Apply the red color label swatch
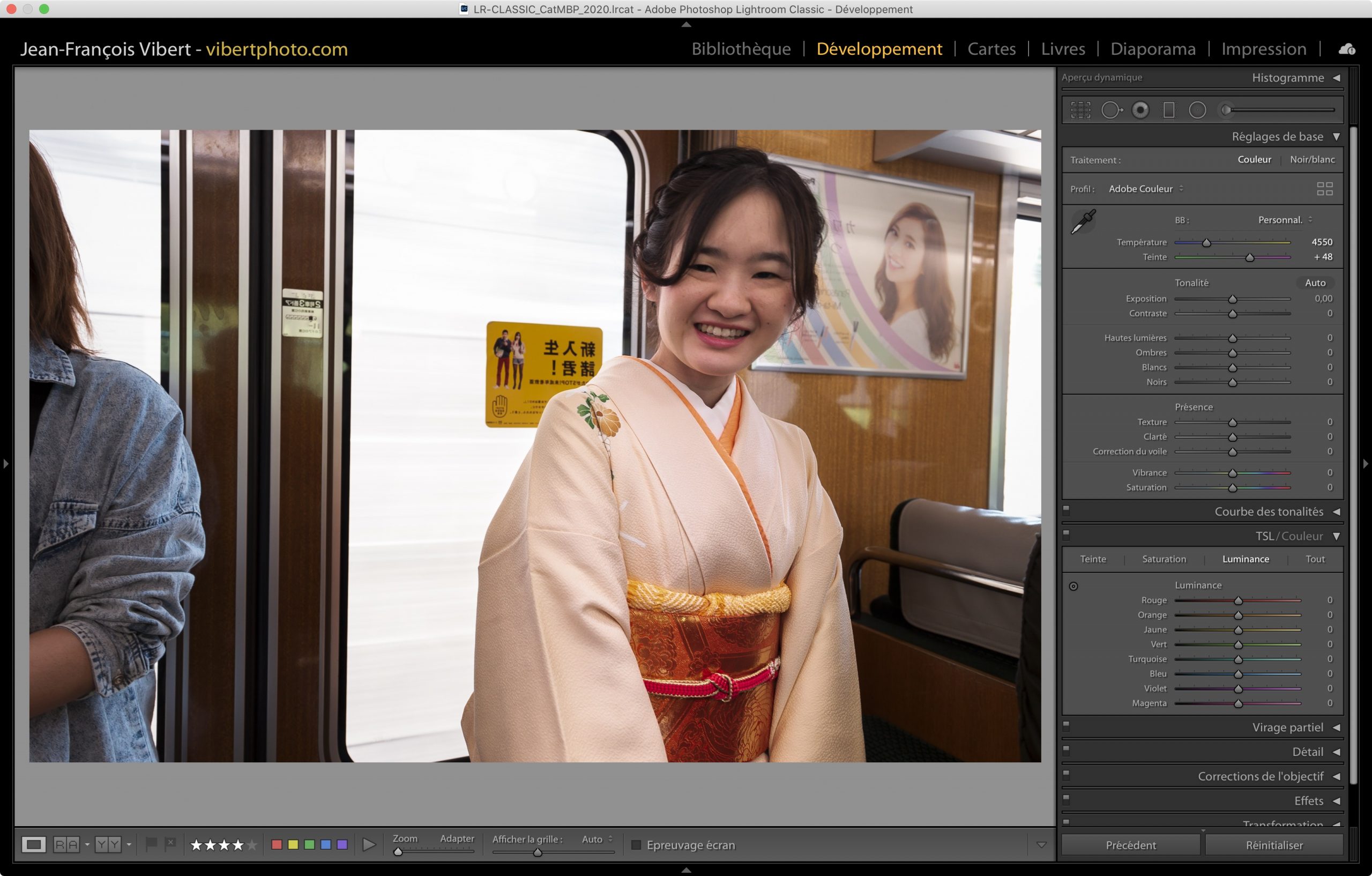The height and width of the screenshot is (876, 1372). click(x=277, y=845)
